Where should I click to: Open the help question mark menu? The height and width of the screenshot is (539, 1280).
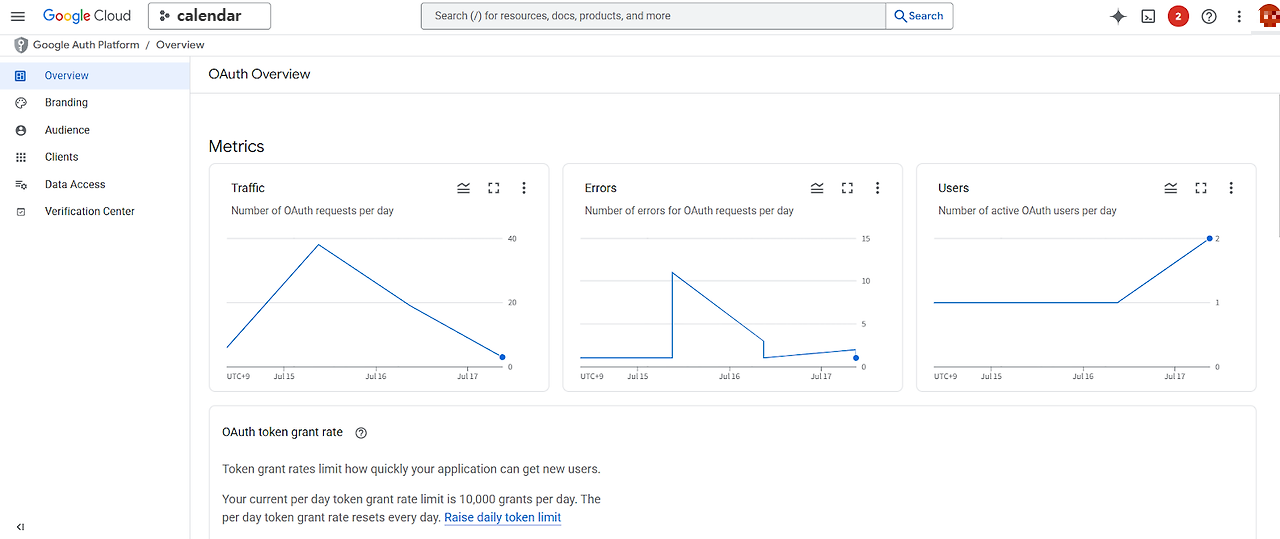click(1209, 16)
